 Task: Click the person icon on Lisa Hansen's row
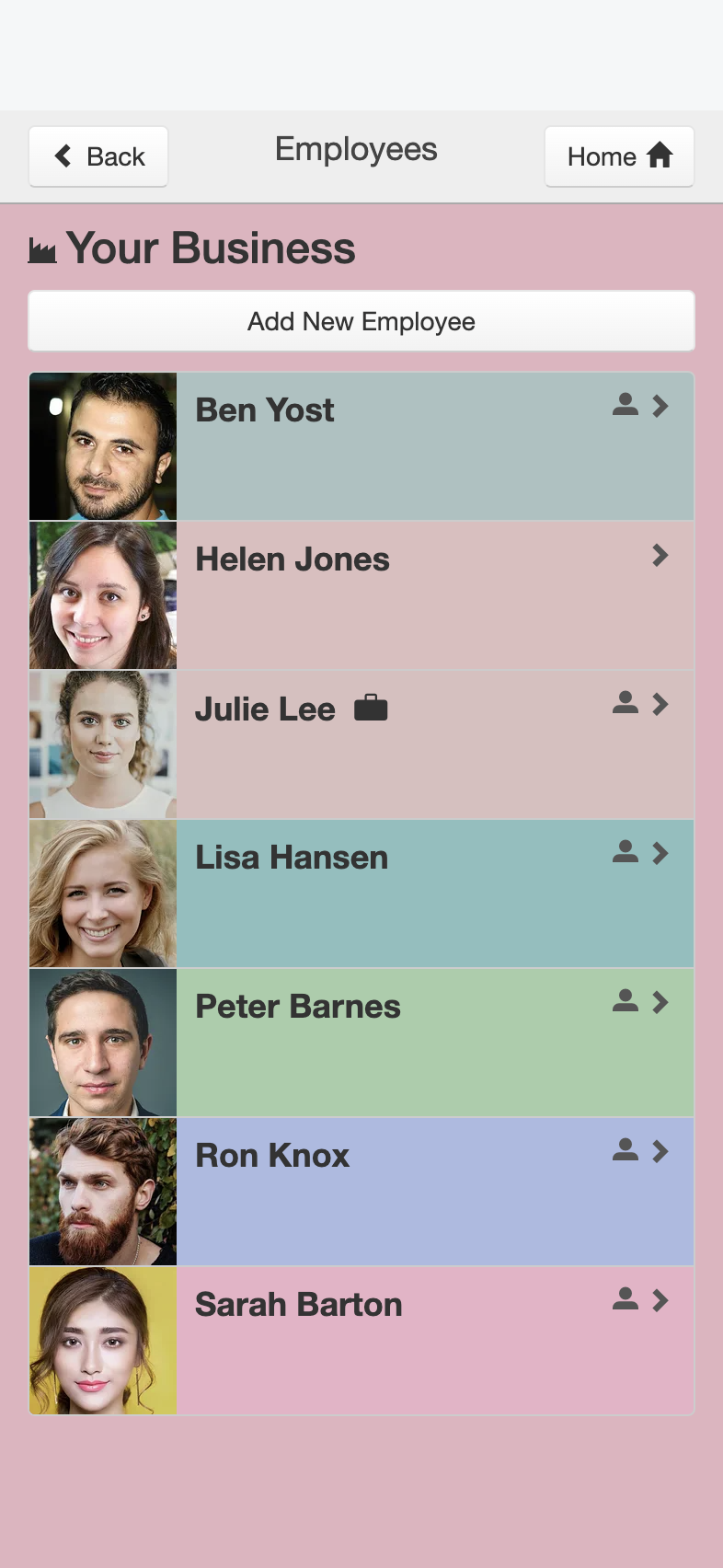625,852
